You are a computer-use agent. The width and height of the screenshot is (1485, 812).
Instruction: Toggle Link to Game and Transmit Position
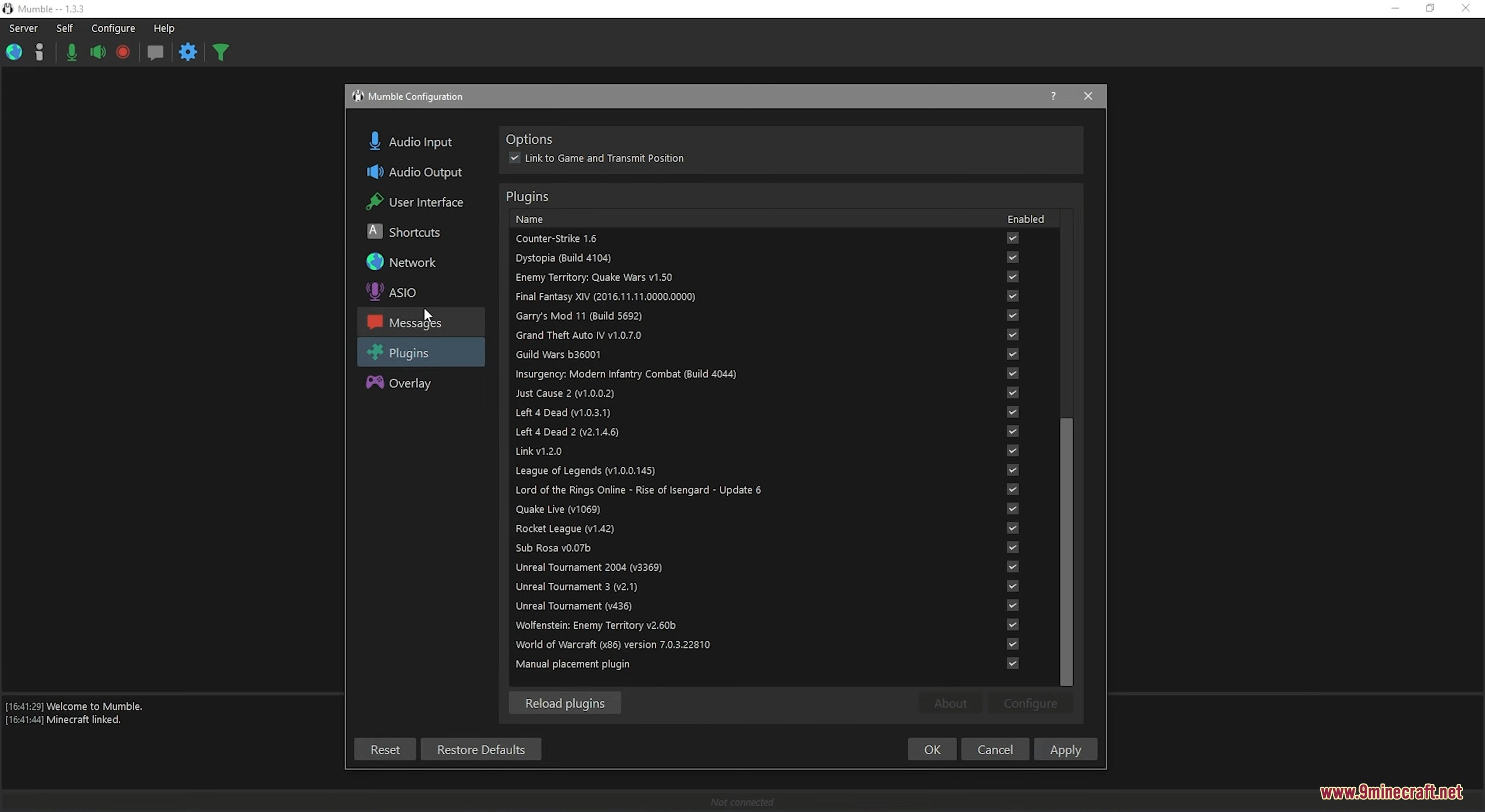(515, 158)
